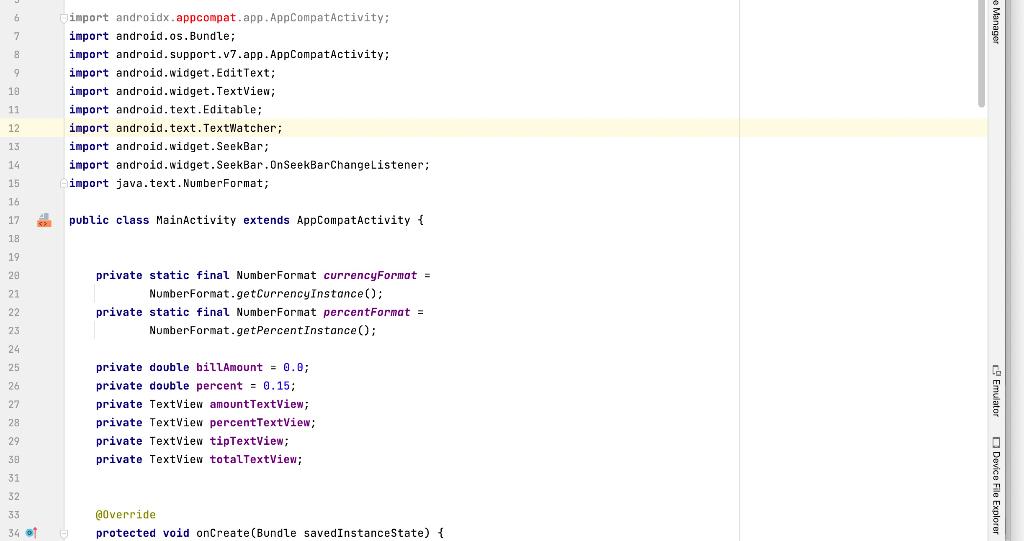Click line number 17 in the gutter
This screenshot has width=1024, height=541.
coord(14,220)
